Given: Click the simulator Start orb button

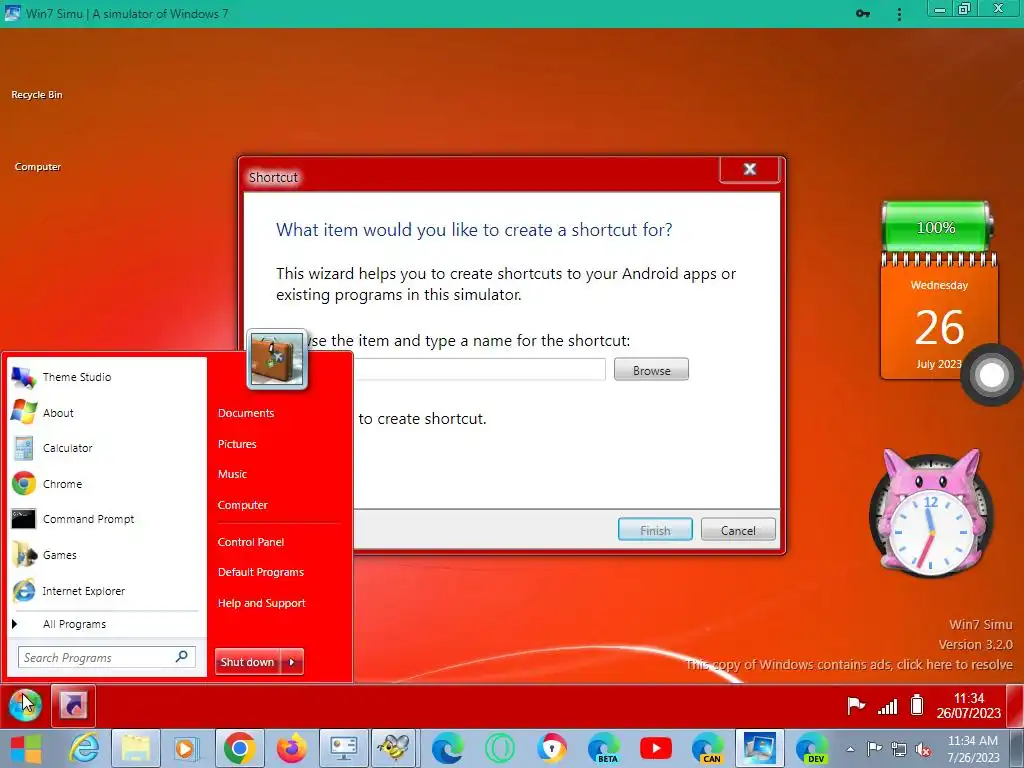Looking at the screenshot, I should 25,705.
